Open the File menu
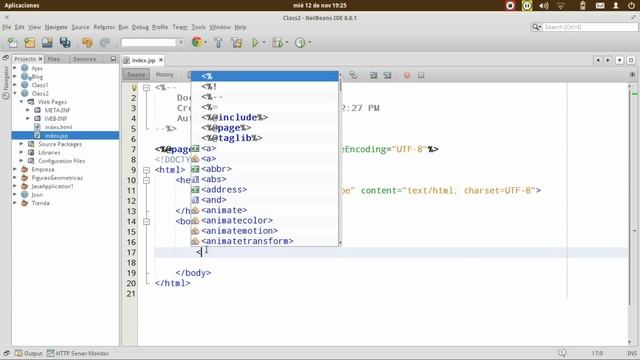This screenshot has height=360, width=640. click(7, 27)
